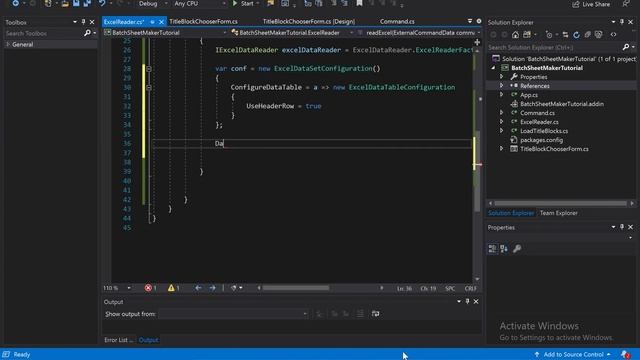640x360 pixels.
Task: Click the yellow warning count indicator
Action: (173, 288)
